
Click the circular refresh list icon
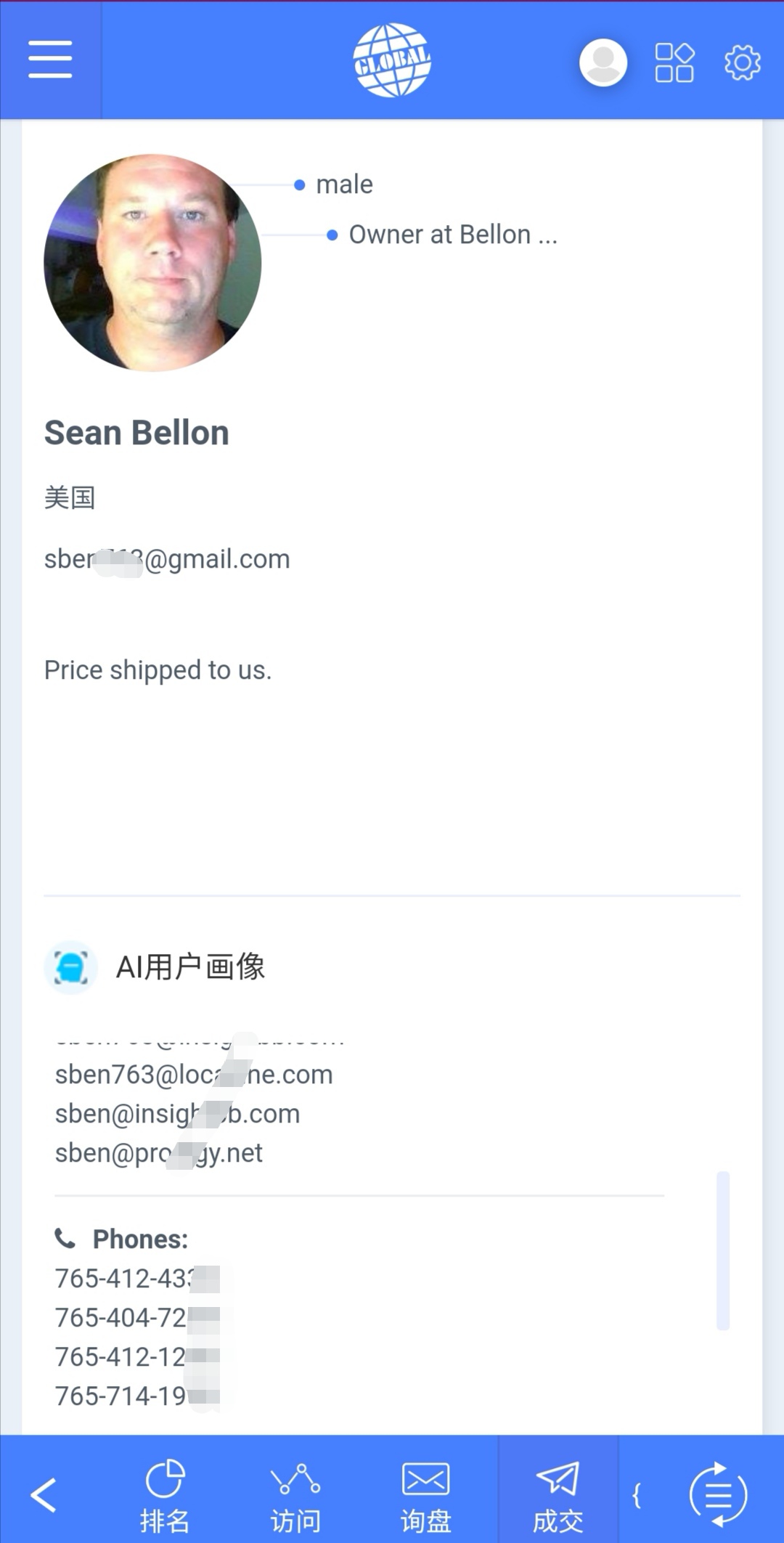click(717, 1494)
